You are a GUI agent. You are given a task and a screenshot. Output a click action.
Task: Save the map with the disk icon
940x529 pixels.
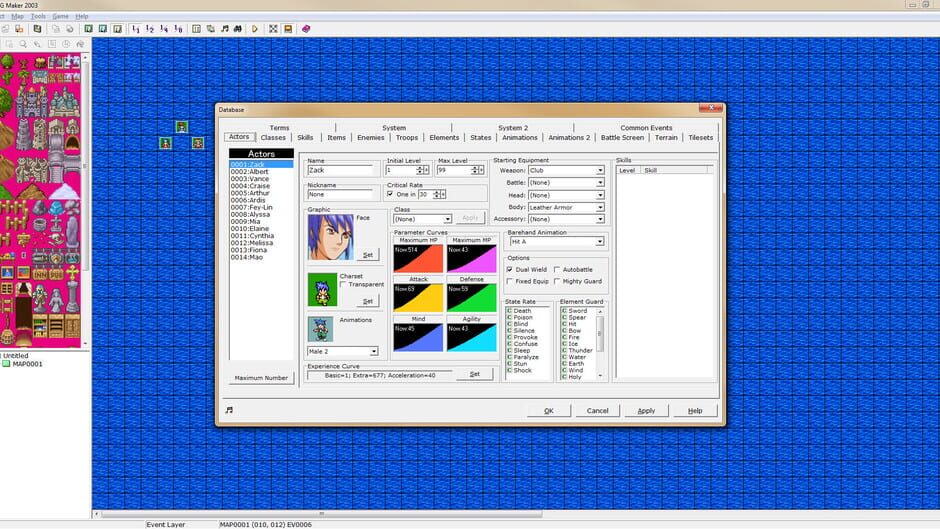[x=38, y=29]
